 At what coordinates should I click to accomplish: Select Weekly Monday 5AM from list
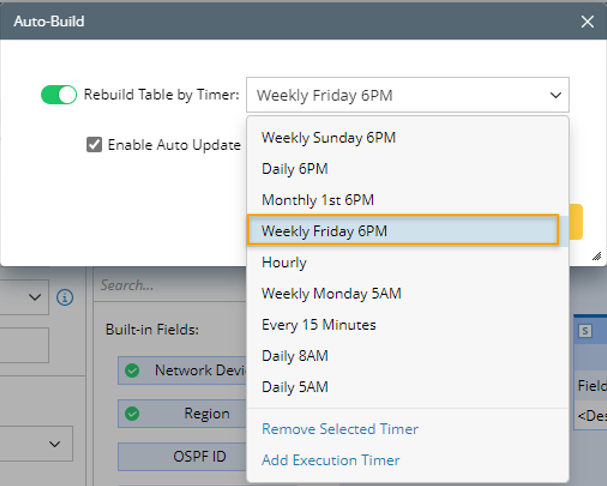click(331, 293)
